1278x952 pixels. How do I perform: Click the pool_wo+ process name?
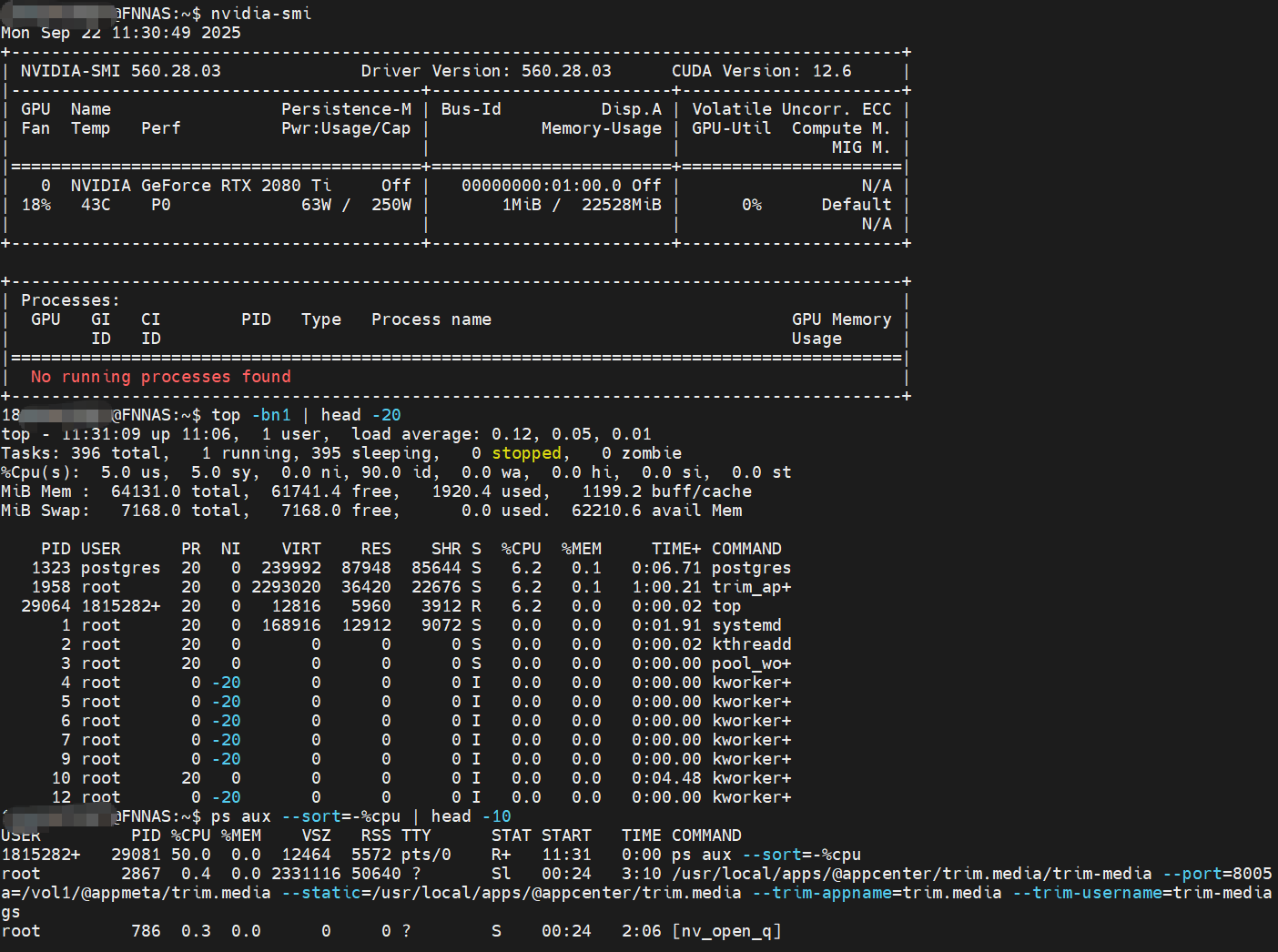(x=751, y=663)
